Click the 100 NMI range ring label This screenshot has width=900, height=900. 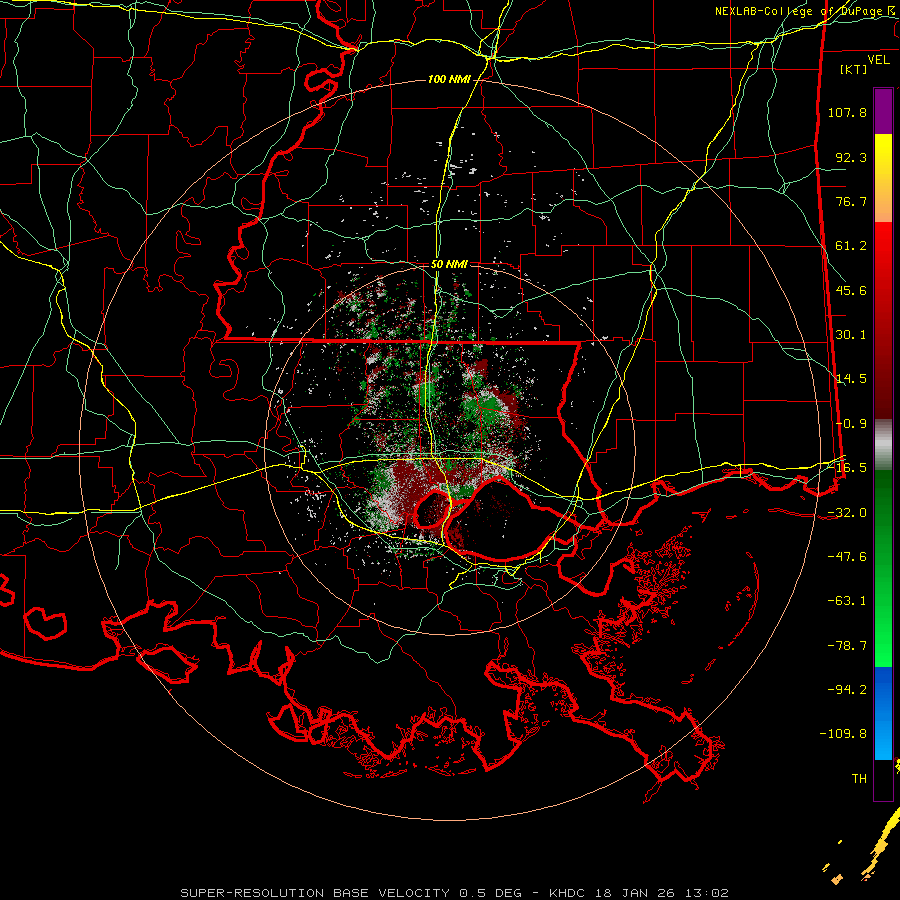tap(449, 79)
